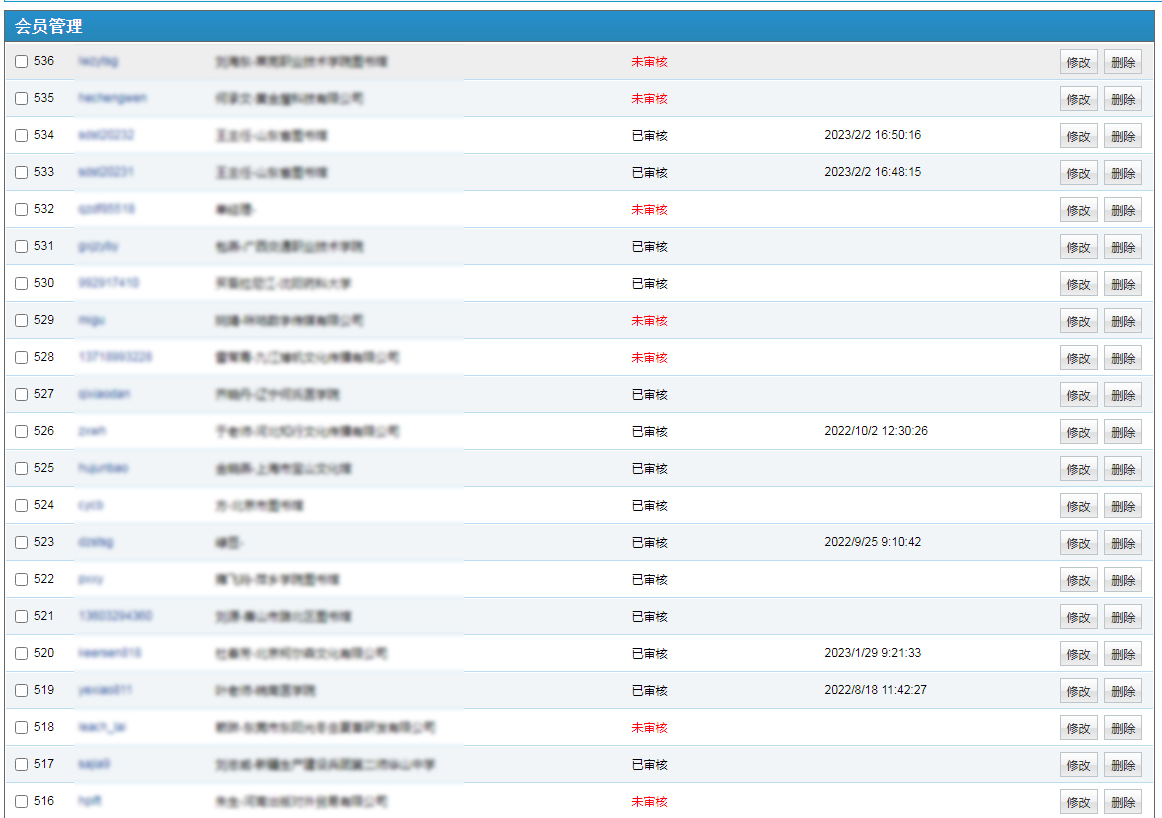The height and width of the screenshot is (818, 1162).
Task: Click 修改 button for member 535
Action: [1078, 99]
